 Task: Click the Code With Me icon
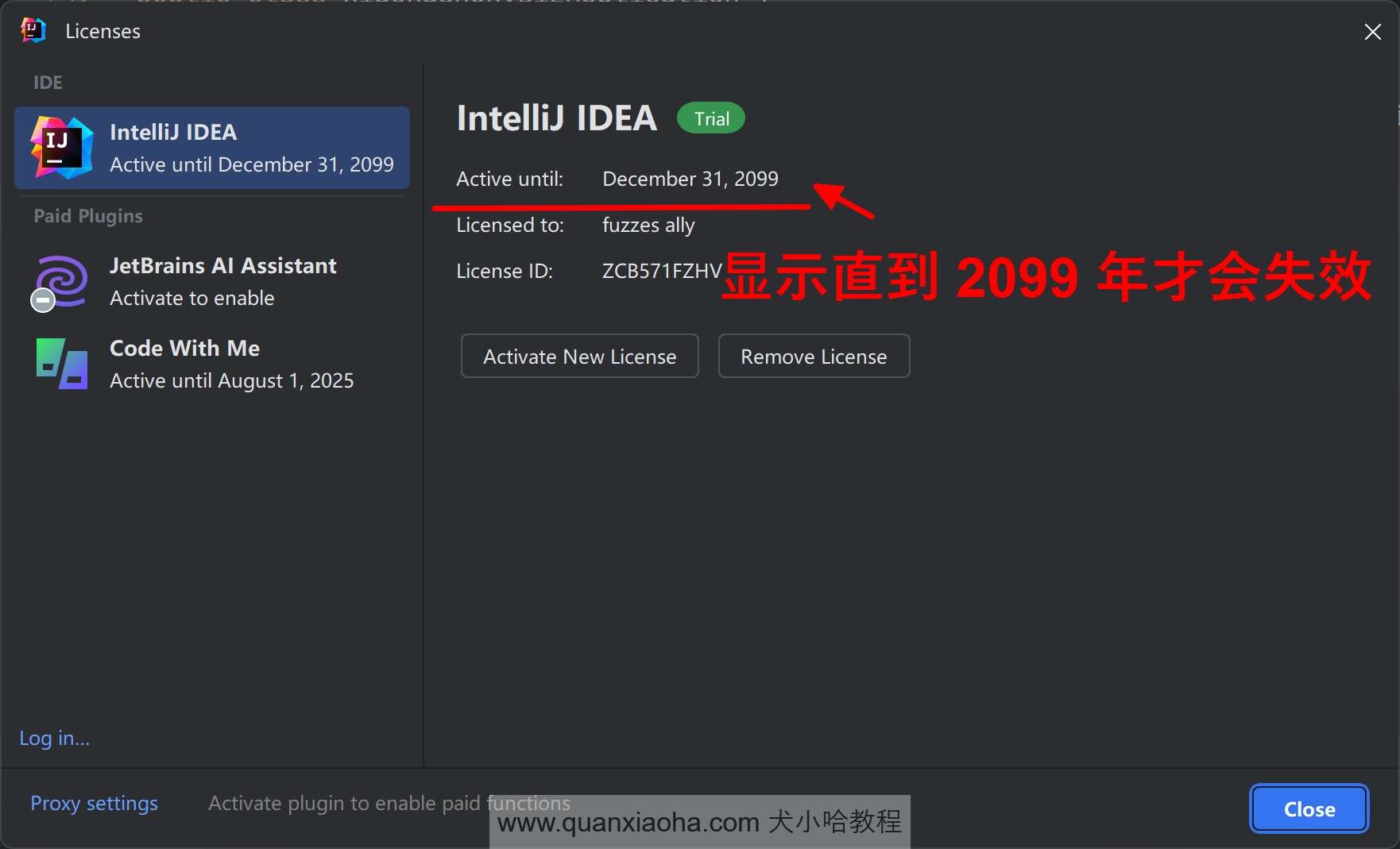(x=62, y=364)
